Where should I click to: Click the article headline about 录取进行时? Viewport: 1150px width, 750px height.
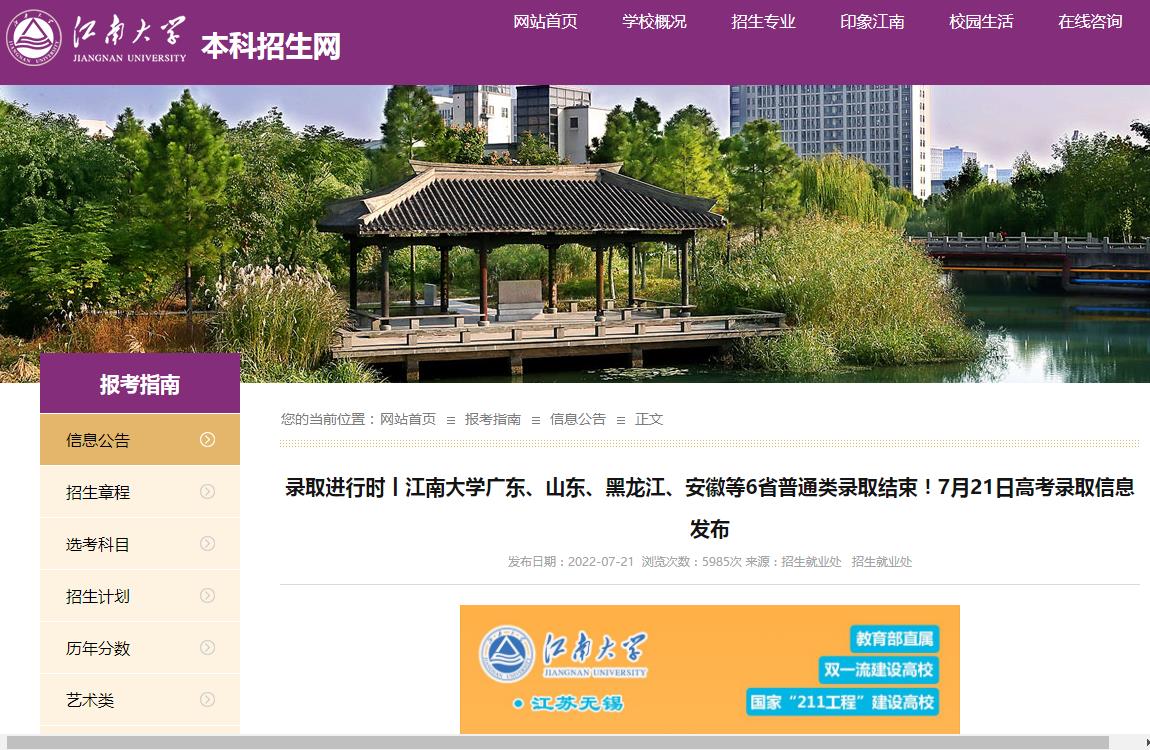[x=709, y=507]
